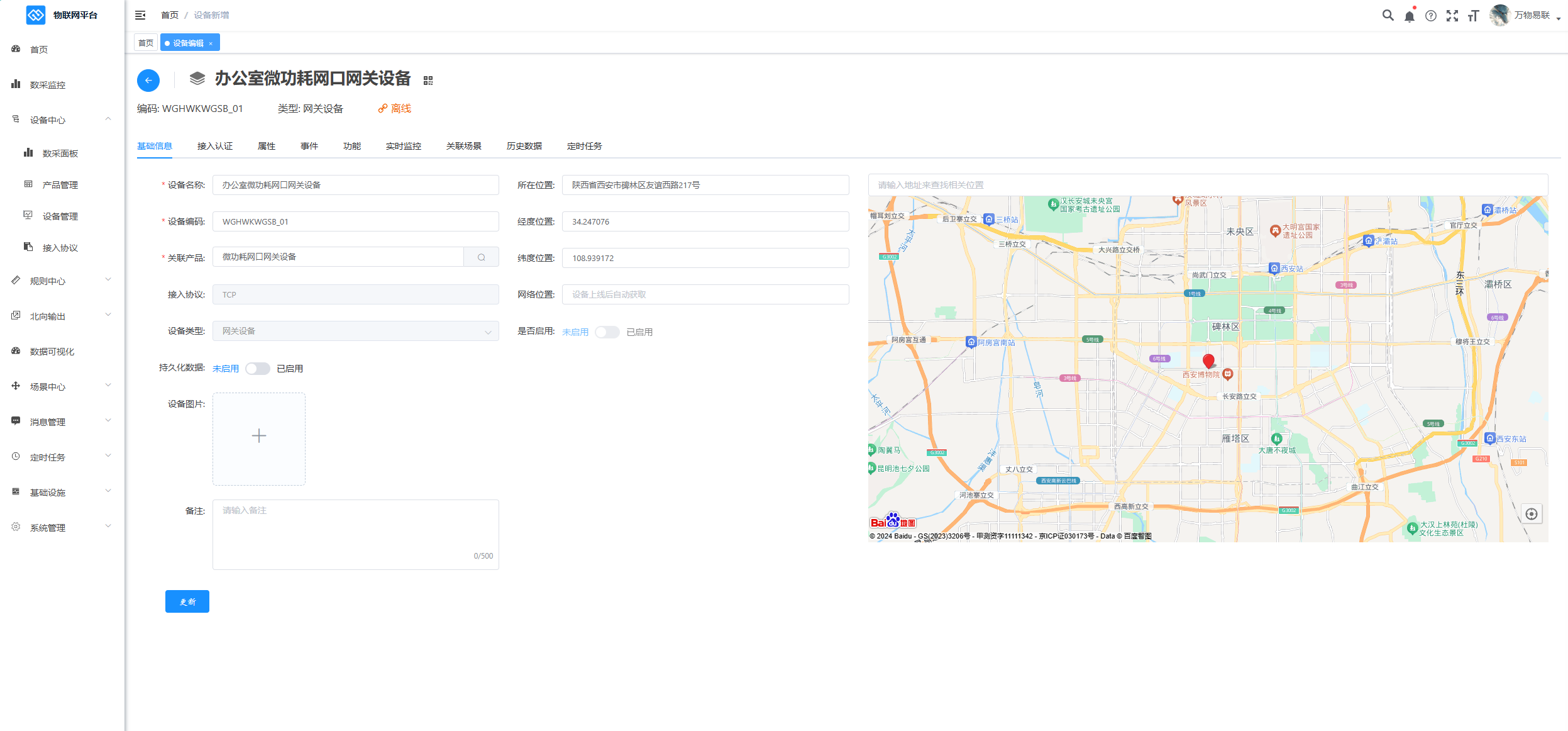Switch to the 历史数据 tab
The width and height of the screenshot is (1568, 731).
point(524,146)
